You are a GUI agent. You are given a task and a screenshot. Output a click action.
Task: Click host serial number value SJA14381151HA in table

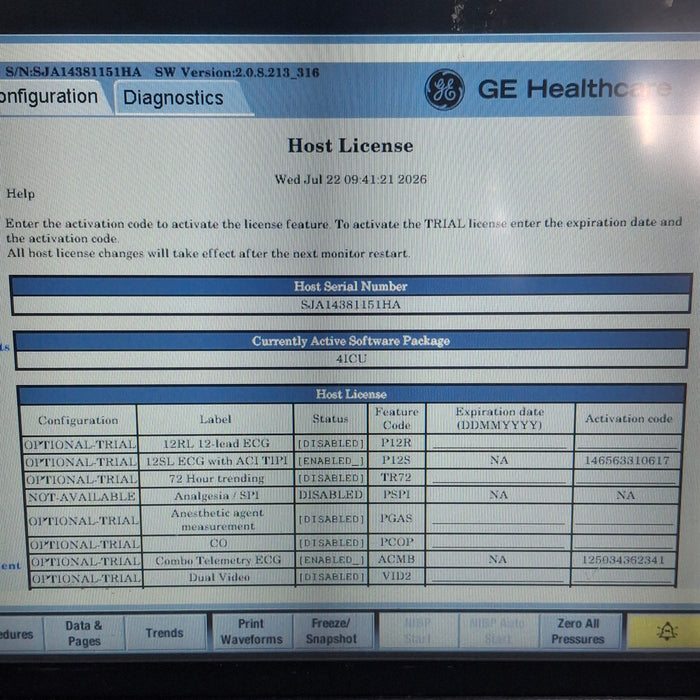[x=350, y=304]
